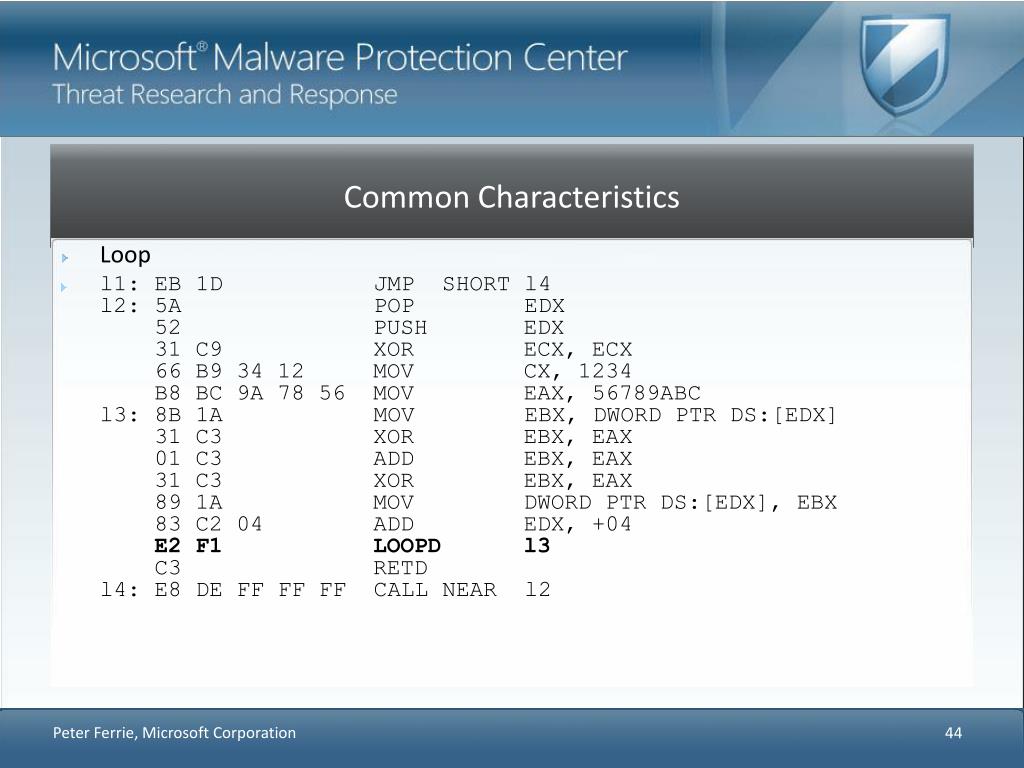This screenshot has height=768, width=1024.
Task: Click the JMP SHORT l4 instruction
Action: (x=462, y=284)
